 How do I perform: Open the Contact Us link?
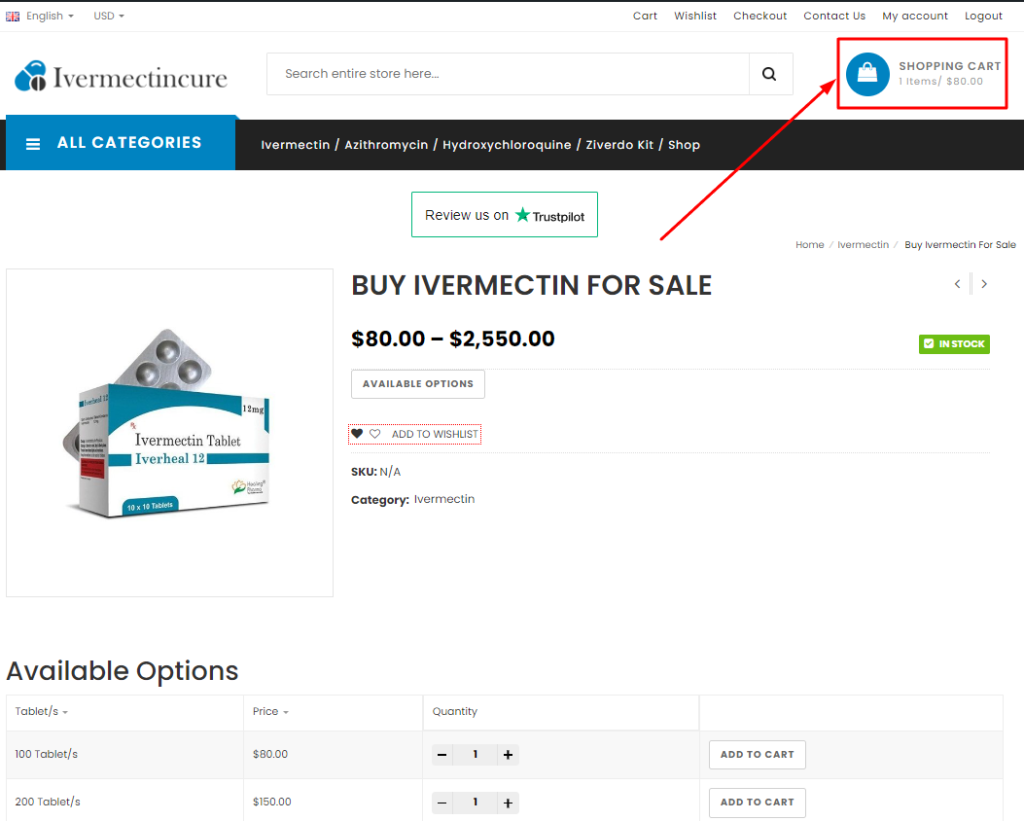(x=834, y=16)
